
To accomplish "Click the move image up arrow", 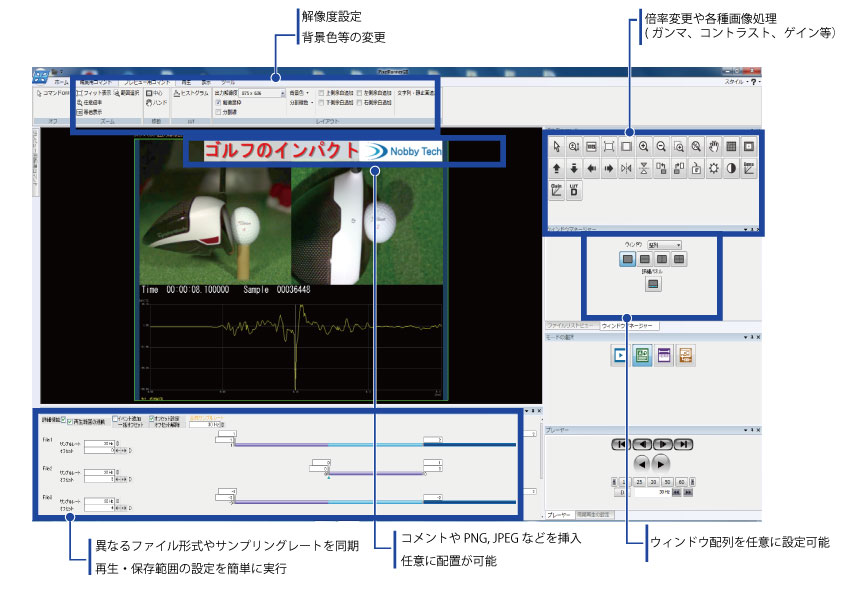I will (x=556, y=169).
